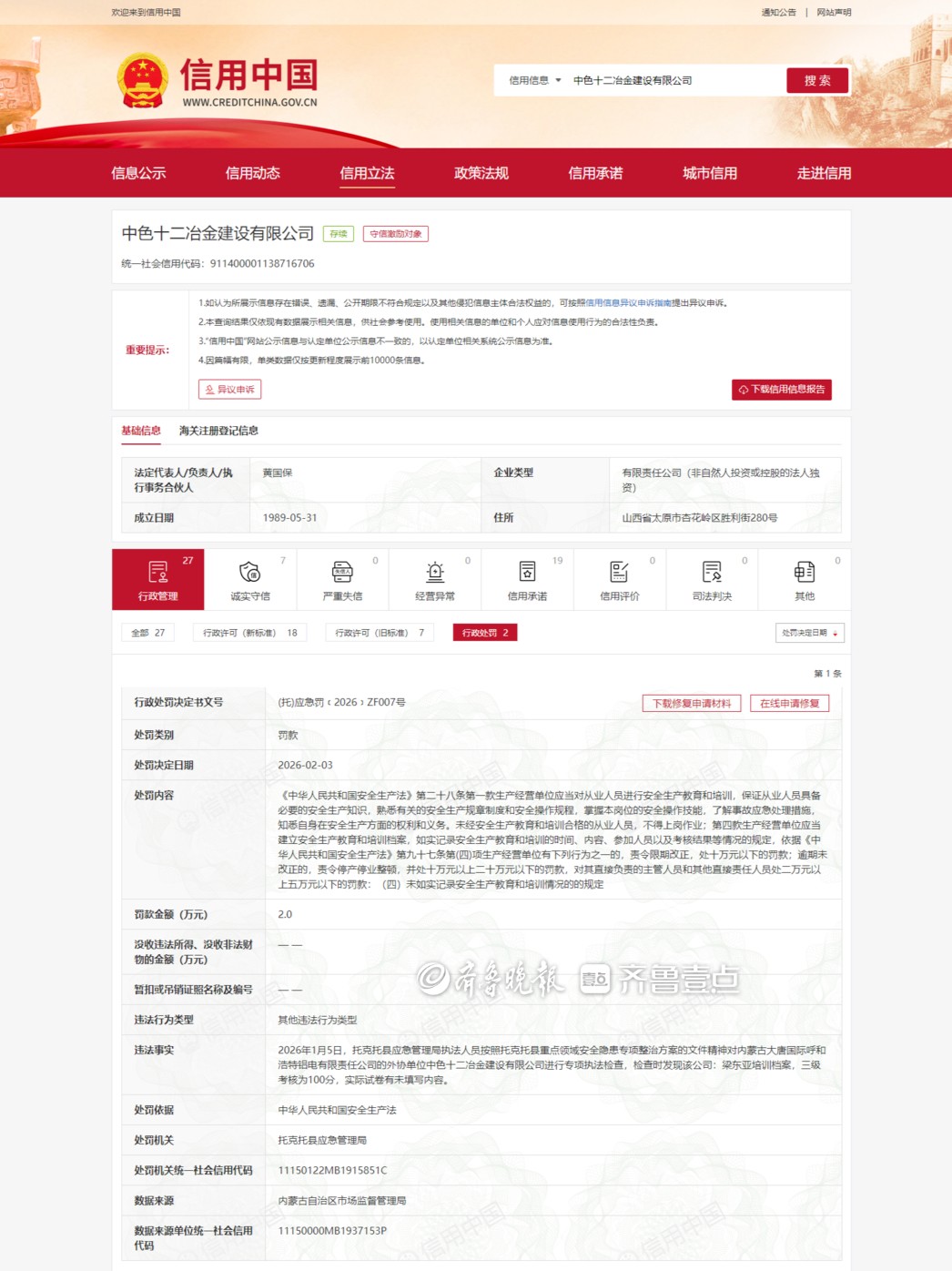This screenshot has height=1271, width=952.
Task: Open the 处罚决定日期 sort dropdown
Action: (x=810, y=633)
